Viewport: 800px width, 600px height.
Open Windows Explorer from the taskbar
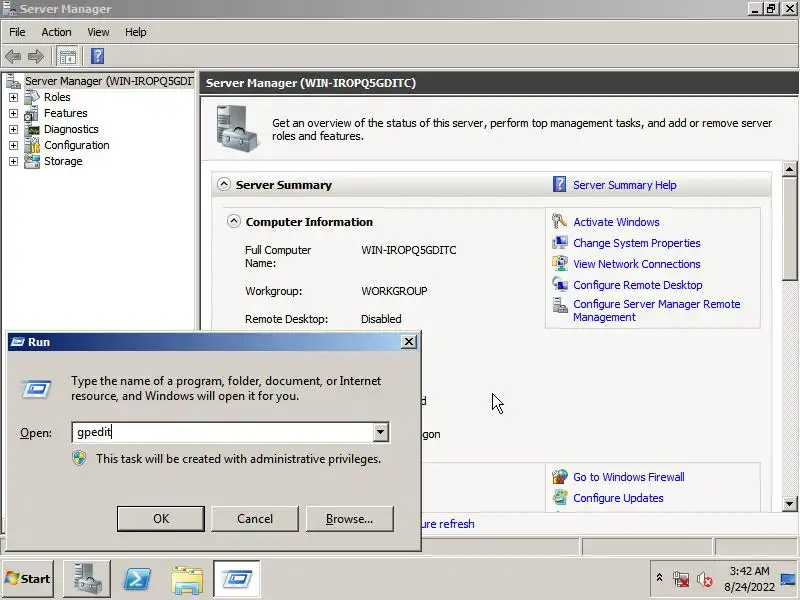187,580
